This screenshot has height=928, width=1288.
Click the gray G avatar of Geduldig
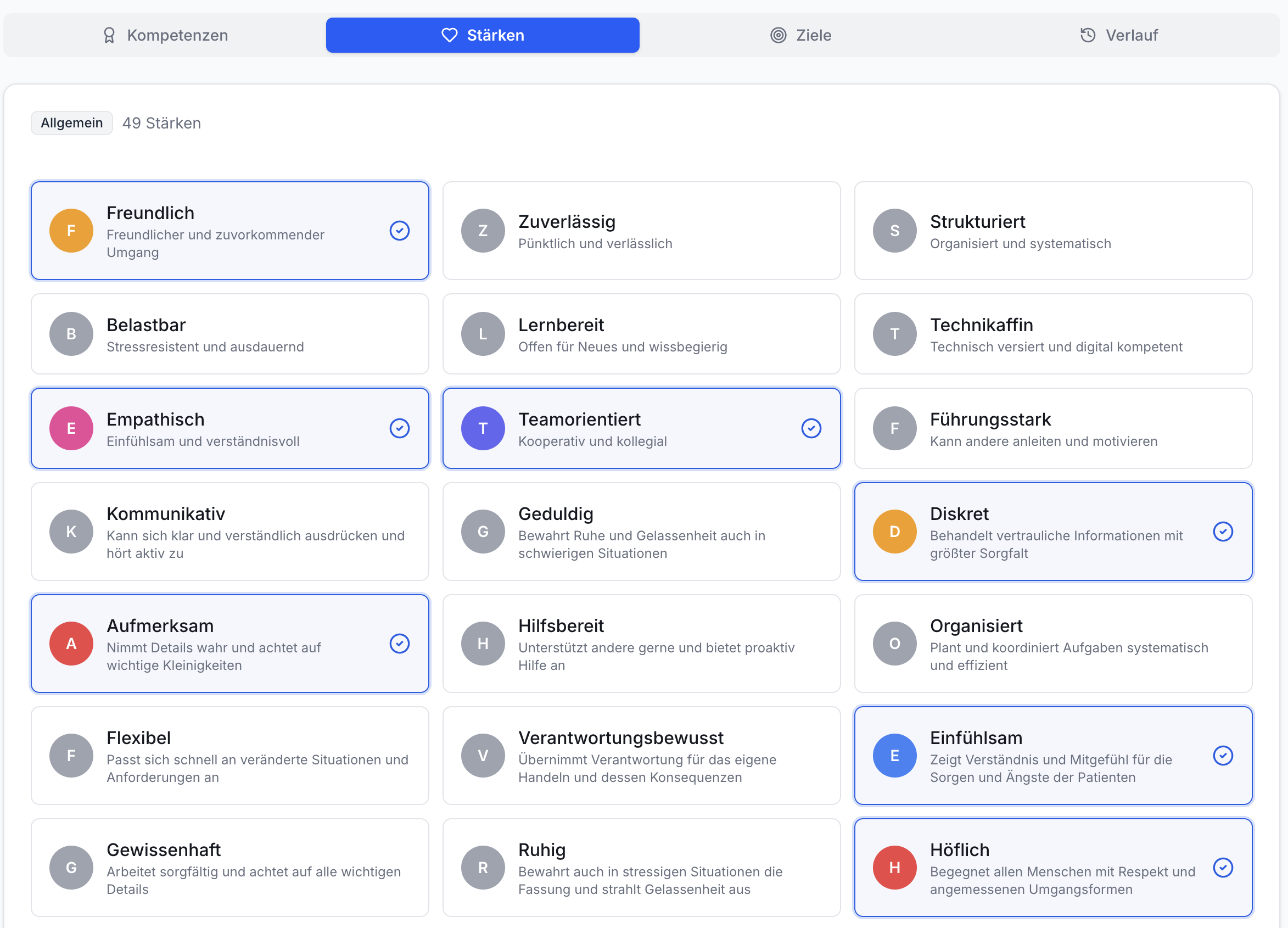pyautogui.click(x=483, y=532)
